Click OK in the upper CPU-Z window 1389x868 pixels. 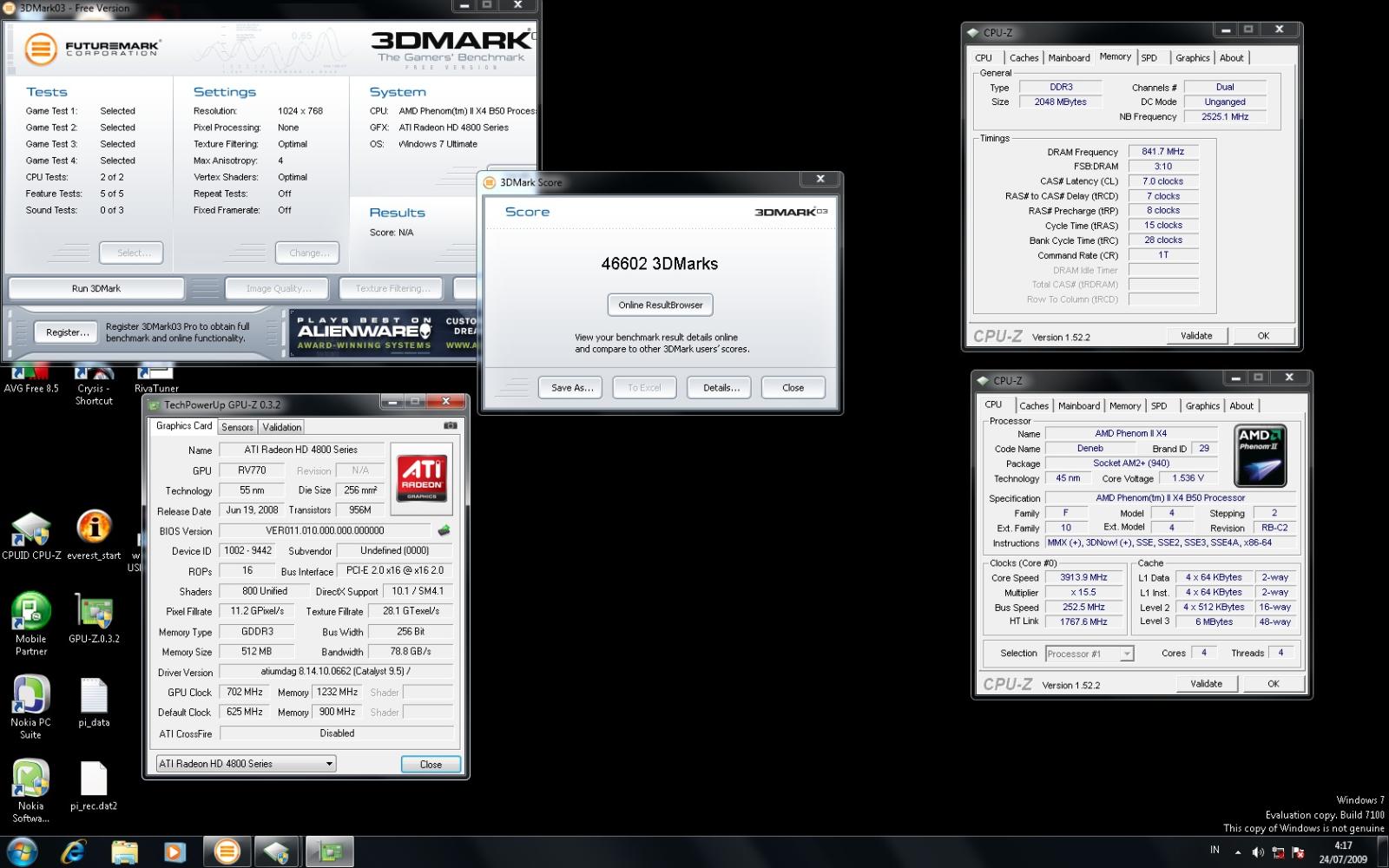1263,336
